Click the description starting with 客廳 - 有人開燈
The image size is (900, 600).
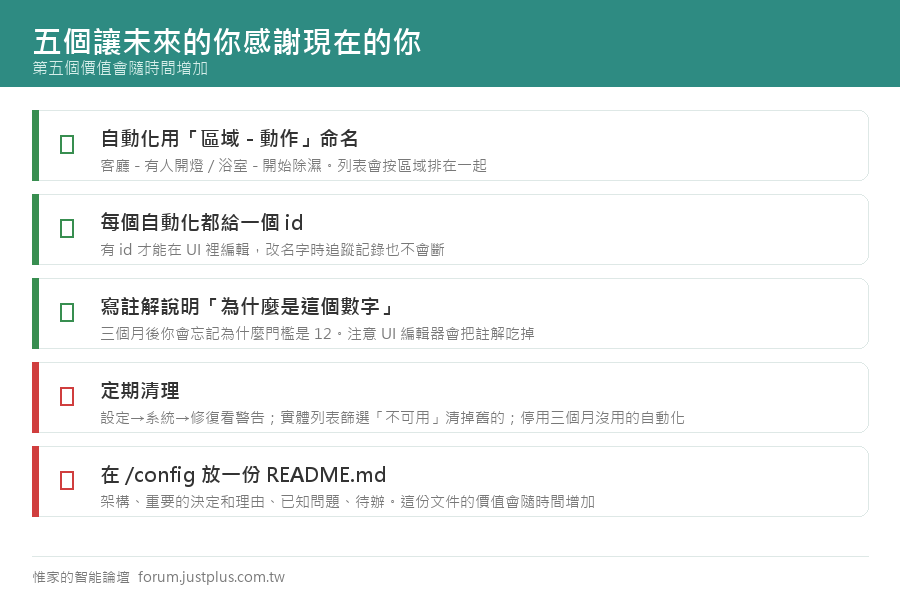point(293,166)
